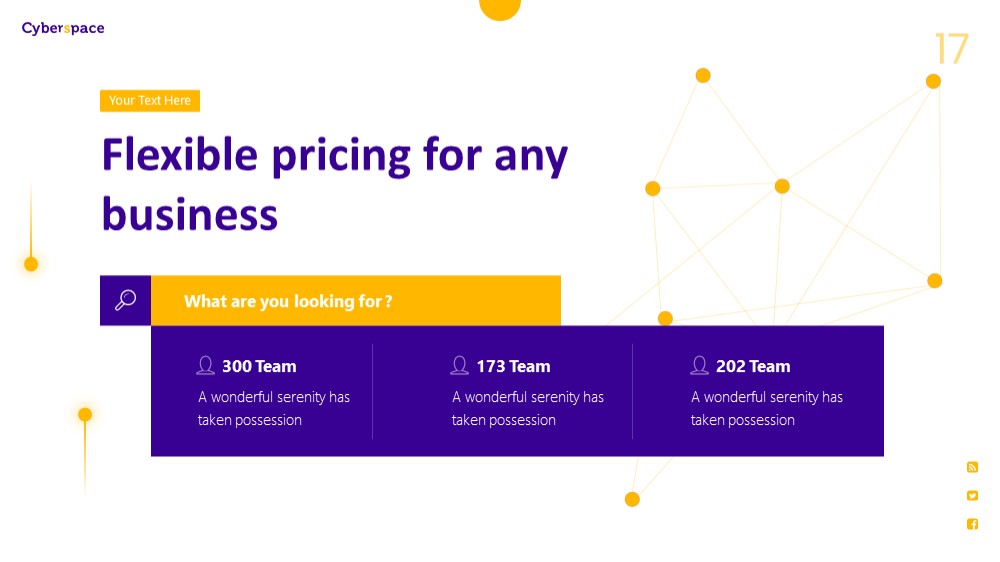Click the magnifying glass search icon
This screenshot has width=1000, height=562.
tap(126, 300)
